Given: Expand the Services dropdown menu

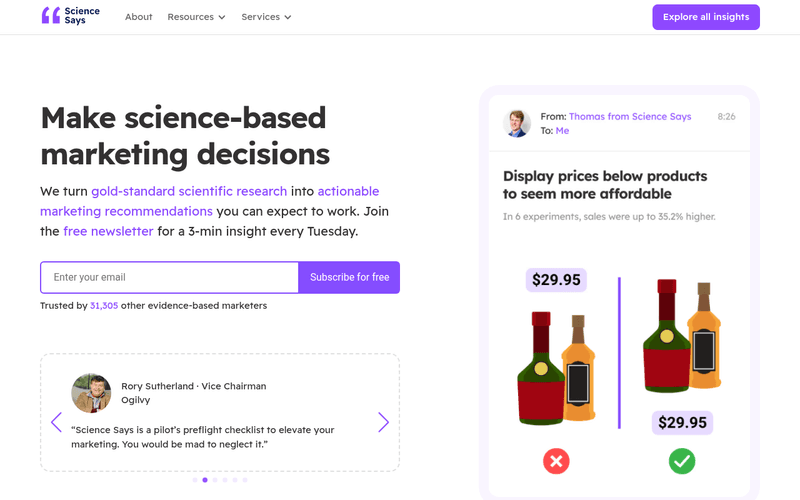Looking at the screenshot, I should tap(266, 17).
